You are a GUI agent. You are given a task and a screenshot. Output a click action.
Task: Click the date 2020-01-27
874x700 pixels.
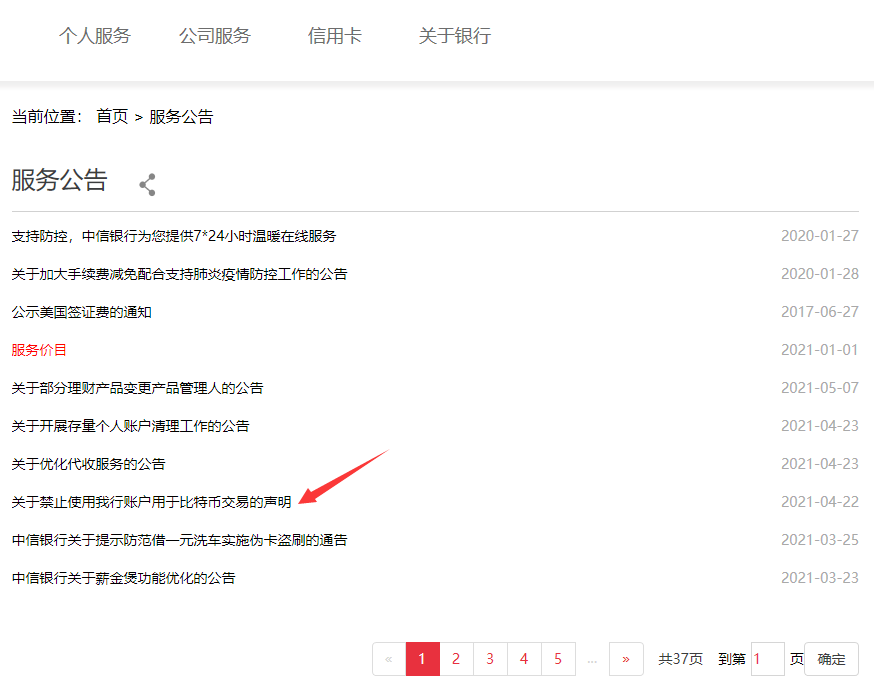(x=820, y=236)
